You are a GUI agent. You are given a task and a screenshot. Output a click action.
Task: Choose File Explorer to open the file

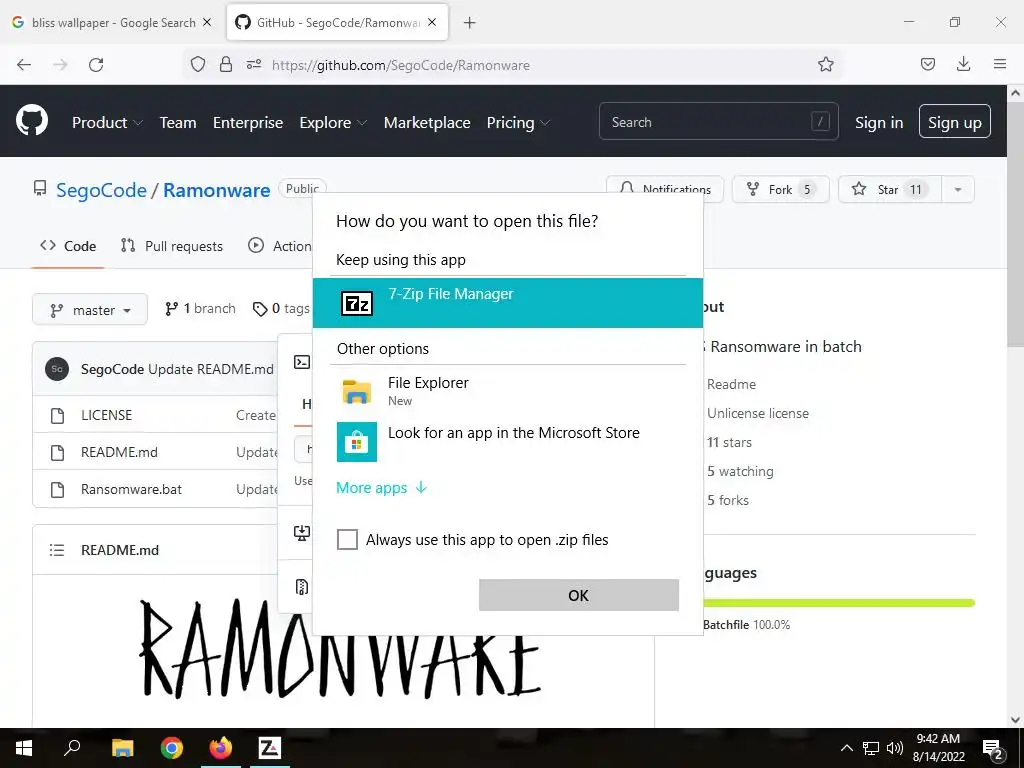507,391
